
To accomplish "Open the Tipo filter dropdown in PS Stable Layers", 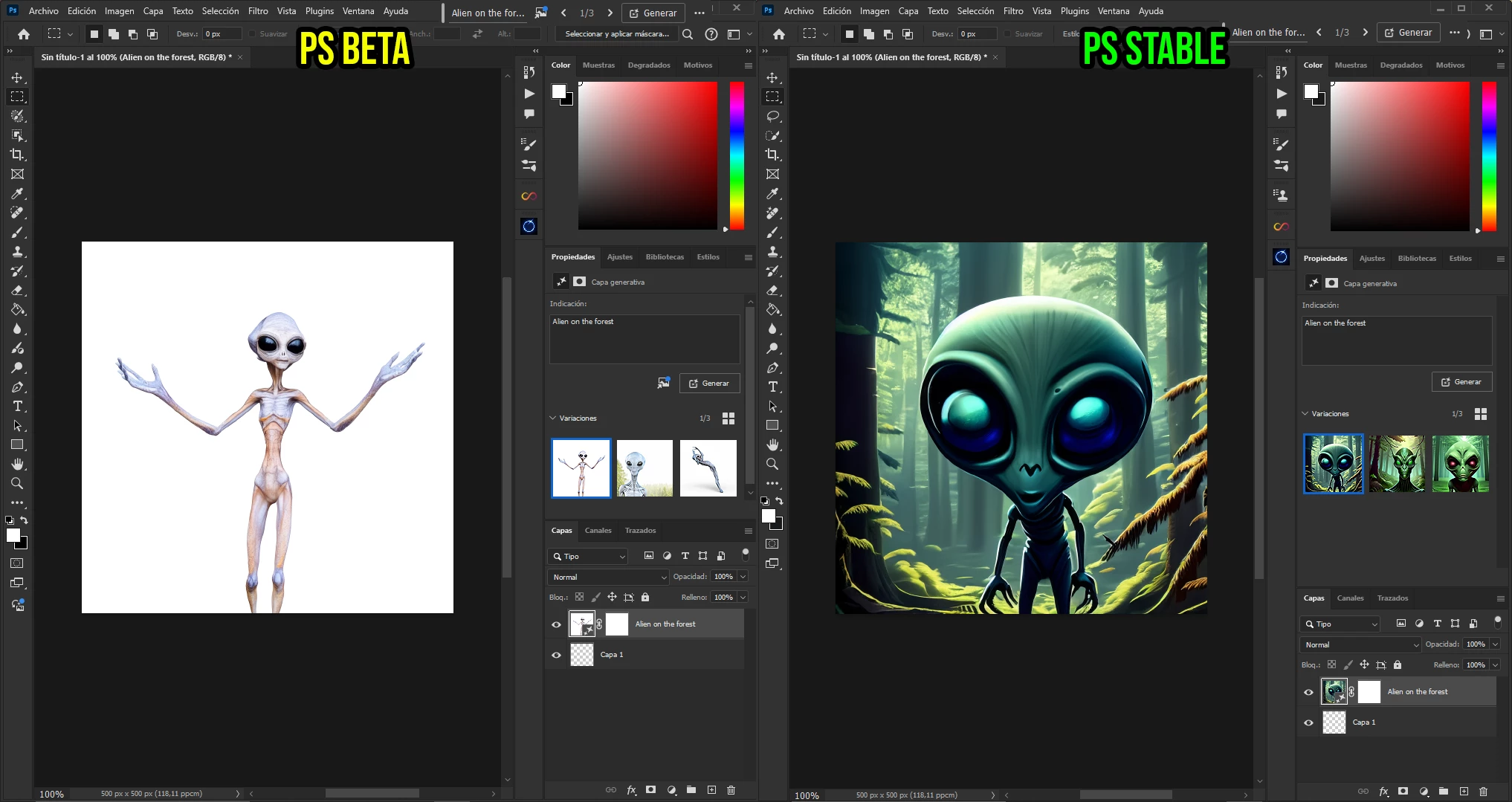I will point(1341,624).
